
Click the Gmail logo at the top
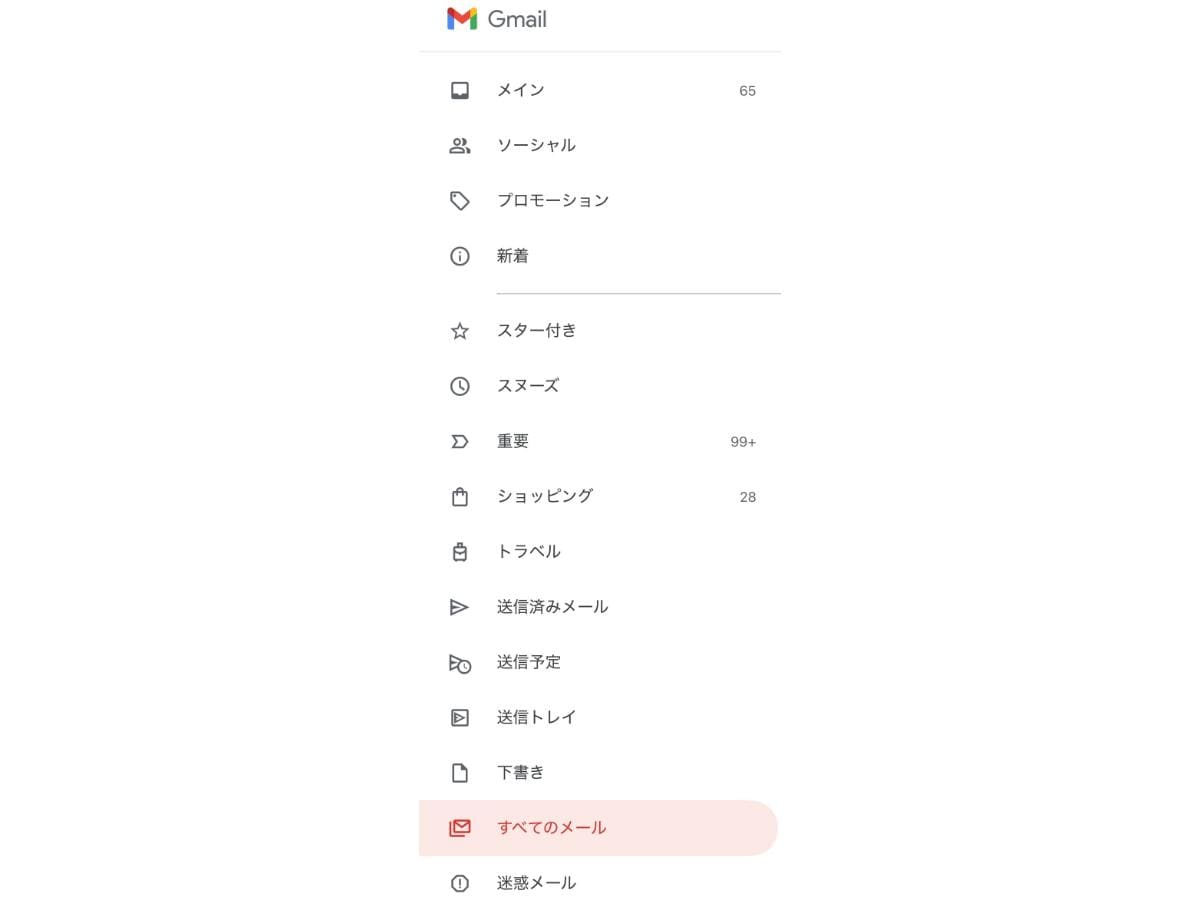coord(497,18)
